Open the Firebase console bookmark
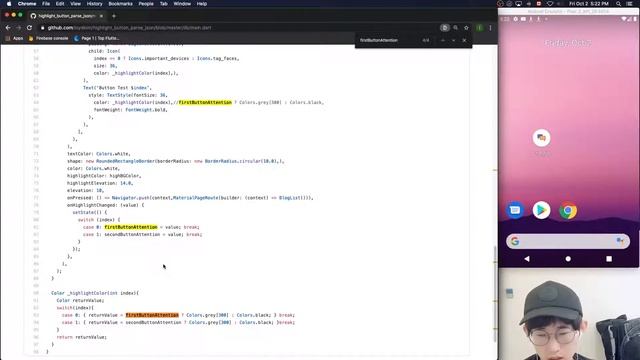This screenshot has width=640, height=360. pyautogui.click(x=48, y=38)
